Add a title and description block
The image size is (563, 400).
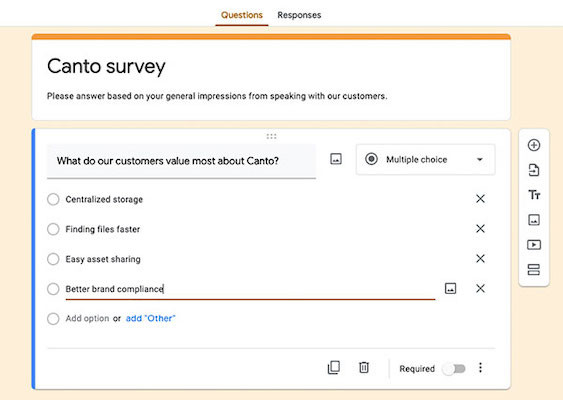534,195
